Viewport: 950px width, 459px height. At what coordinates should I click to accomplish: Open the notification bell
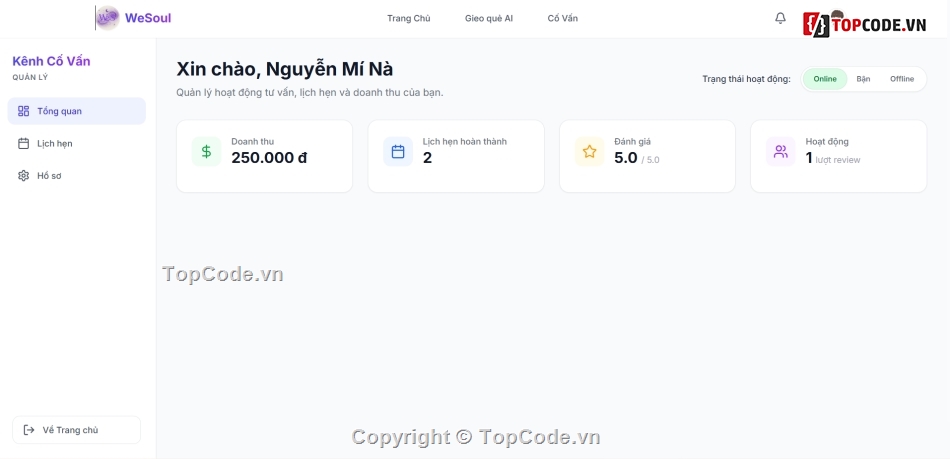click(x=780, y=18)
